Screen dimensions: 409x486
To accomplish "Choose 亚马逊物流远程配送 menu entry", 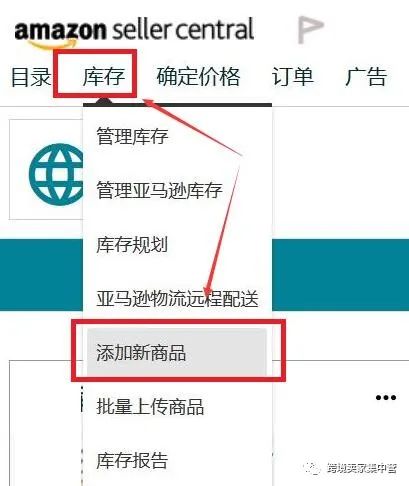I will click(177, 298).
